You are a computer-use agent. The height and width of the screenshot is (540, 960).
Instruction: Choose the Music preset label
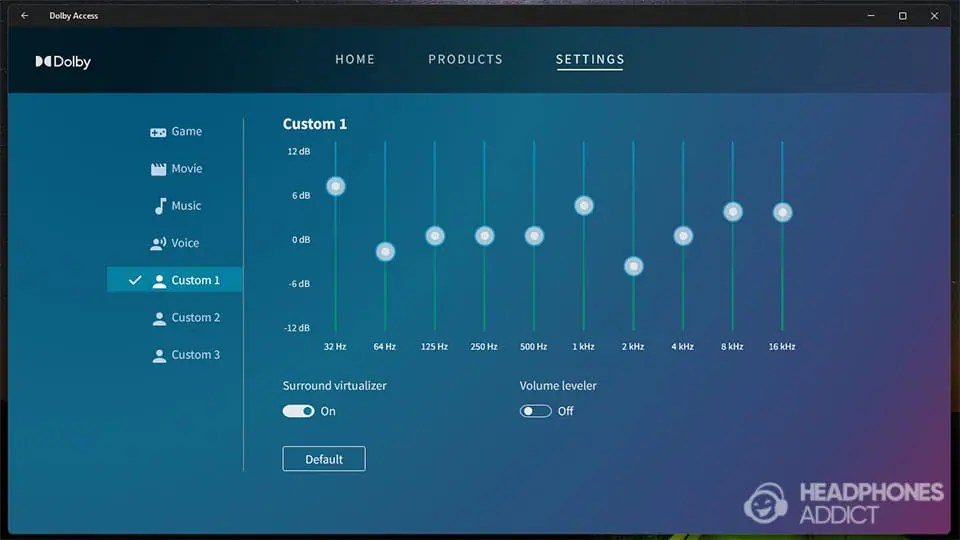(x=186, y=206)
